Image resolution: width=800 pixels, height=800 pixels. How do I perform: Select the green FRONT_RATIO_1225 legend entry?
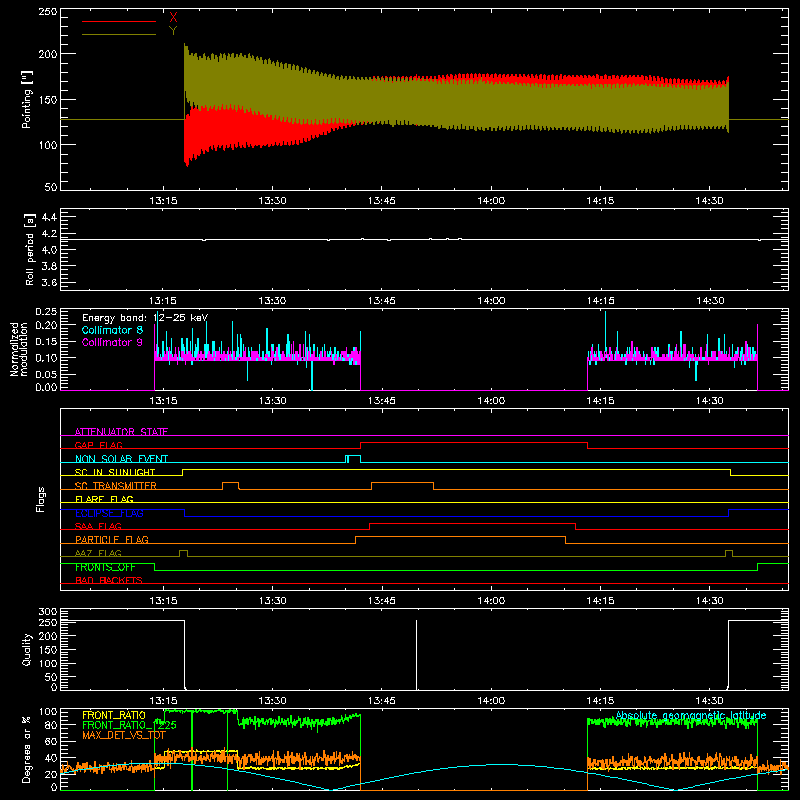pos(129,725)
